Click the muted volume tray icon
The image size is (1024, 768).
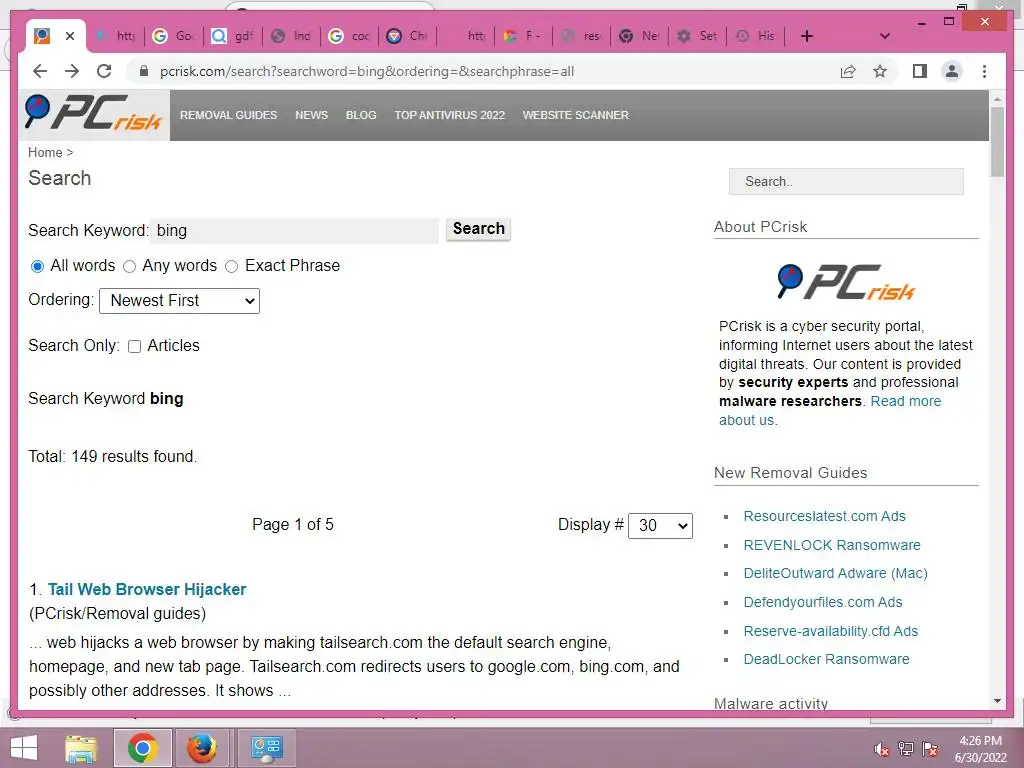tap(881, 749)
